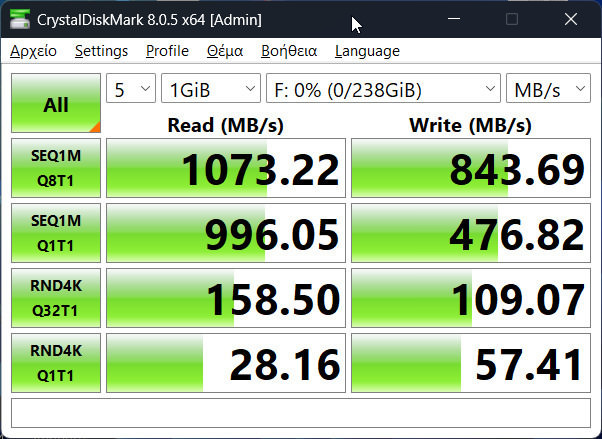This screenshot has height=439, width=602.
Task: Change the MB/s unit dropdown
Action: pyautogui.click(x=548, y=90)
